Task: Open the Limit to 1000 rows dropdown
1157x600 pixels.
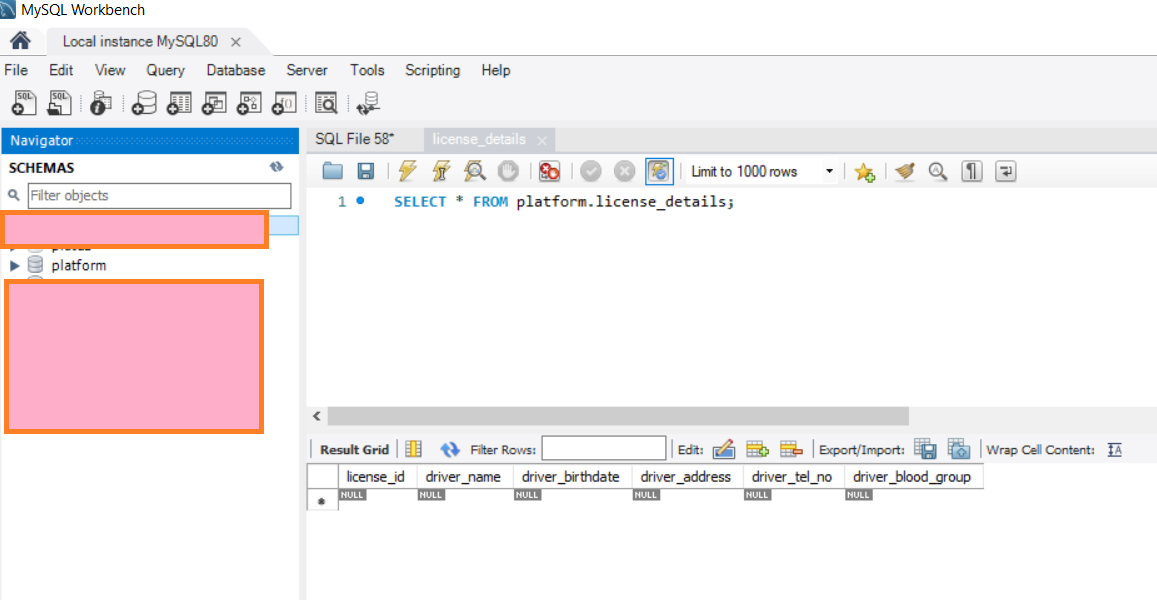Action: pyautogui.click(x=829, y=171)
